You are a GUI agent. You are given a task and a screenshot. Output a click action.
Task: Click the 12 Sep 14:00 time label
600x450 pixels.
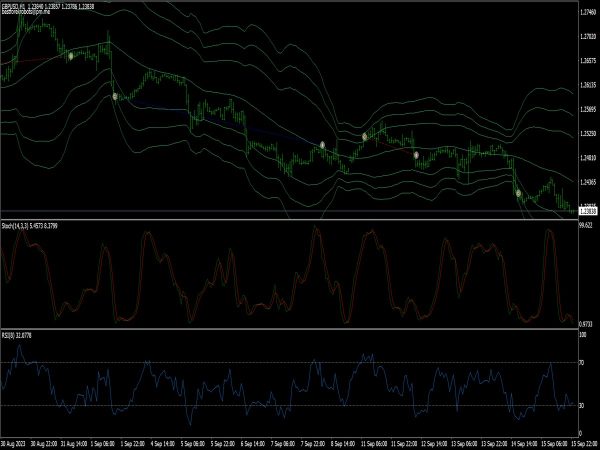click(x=434, y=444)
